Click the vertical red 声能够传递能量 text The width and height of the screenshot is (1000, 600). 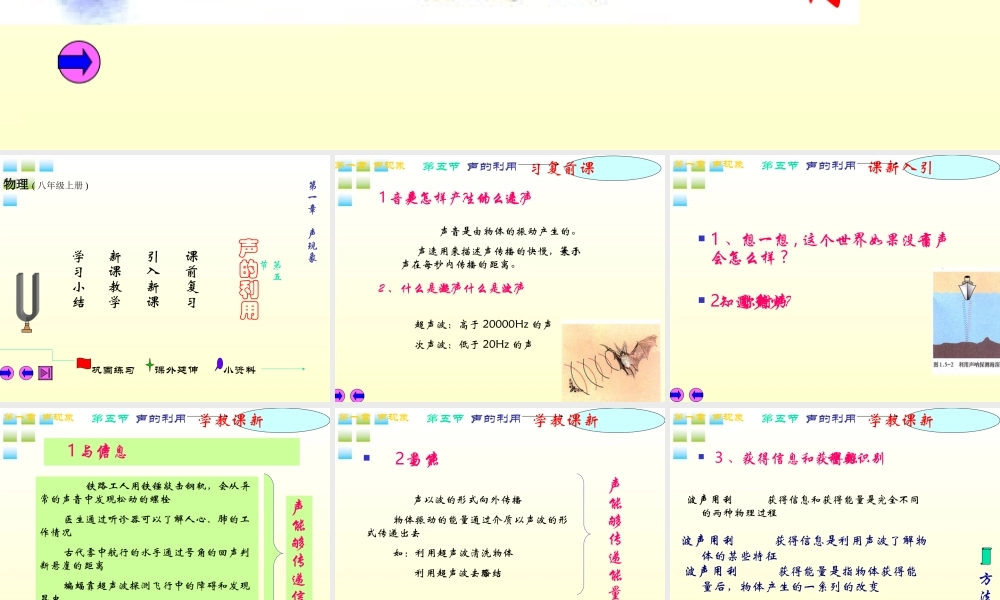click(x=615, y=538)
